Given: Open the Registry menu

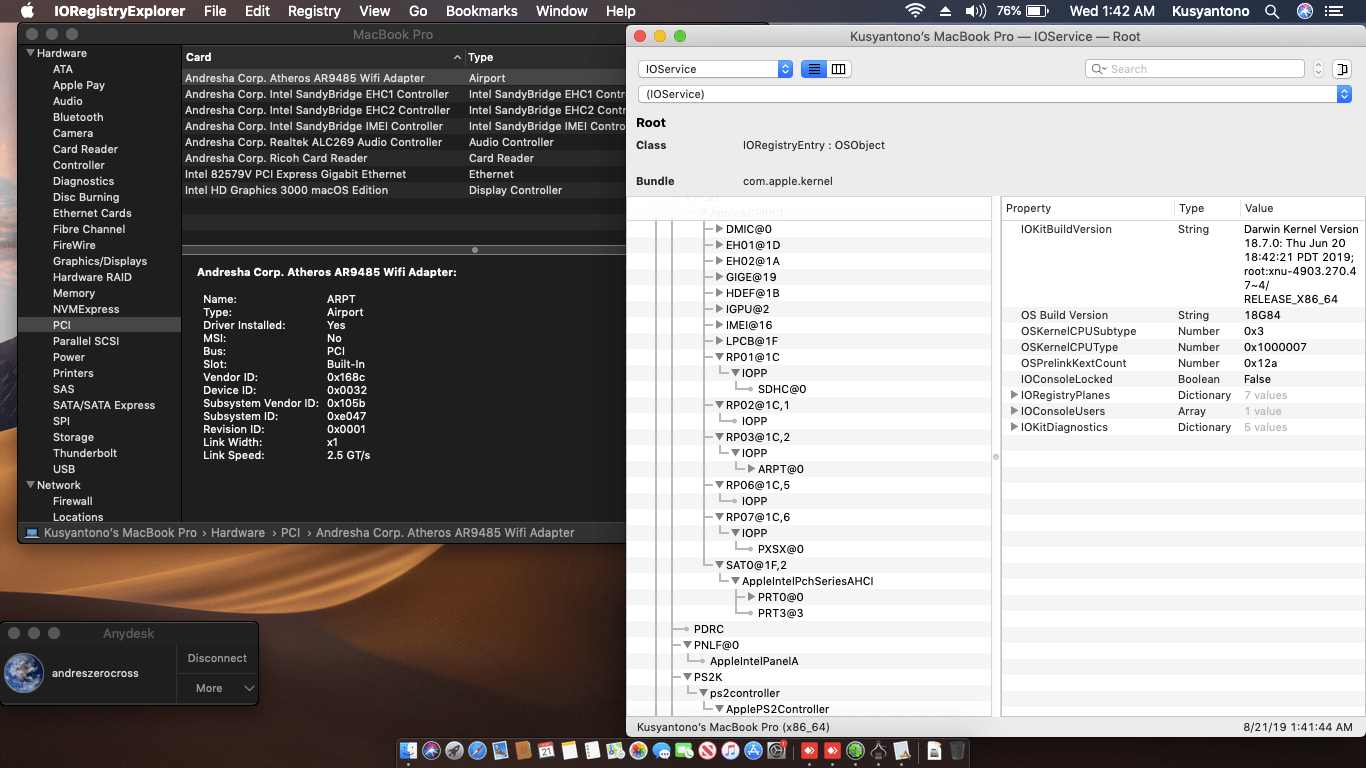Looking at the screenshot, I should click(x=314, y=11).
